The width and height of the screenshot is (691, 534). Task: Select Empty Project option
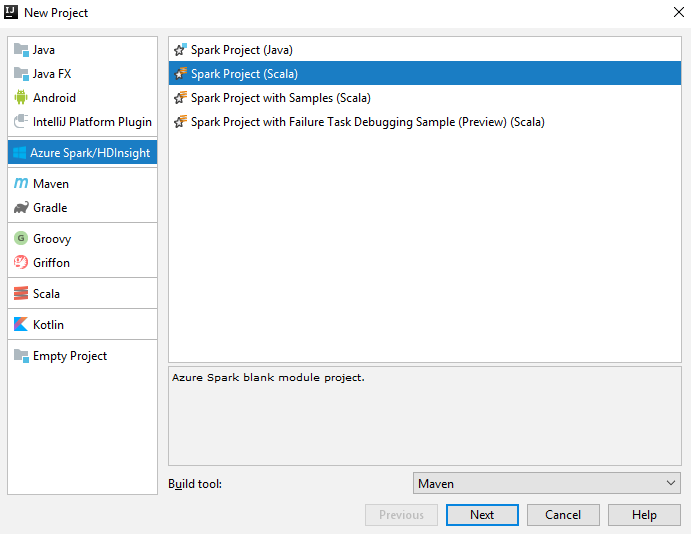click(x=70, y=356)
